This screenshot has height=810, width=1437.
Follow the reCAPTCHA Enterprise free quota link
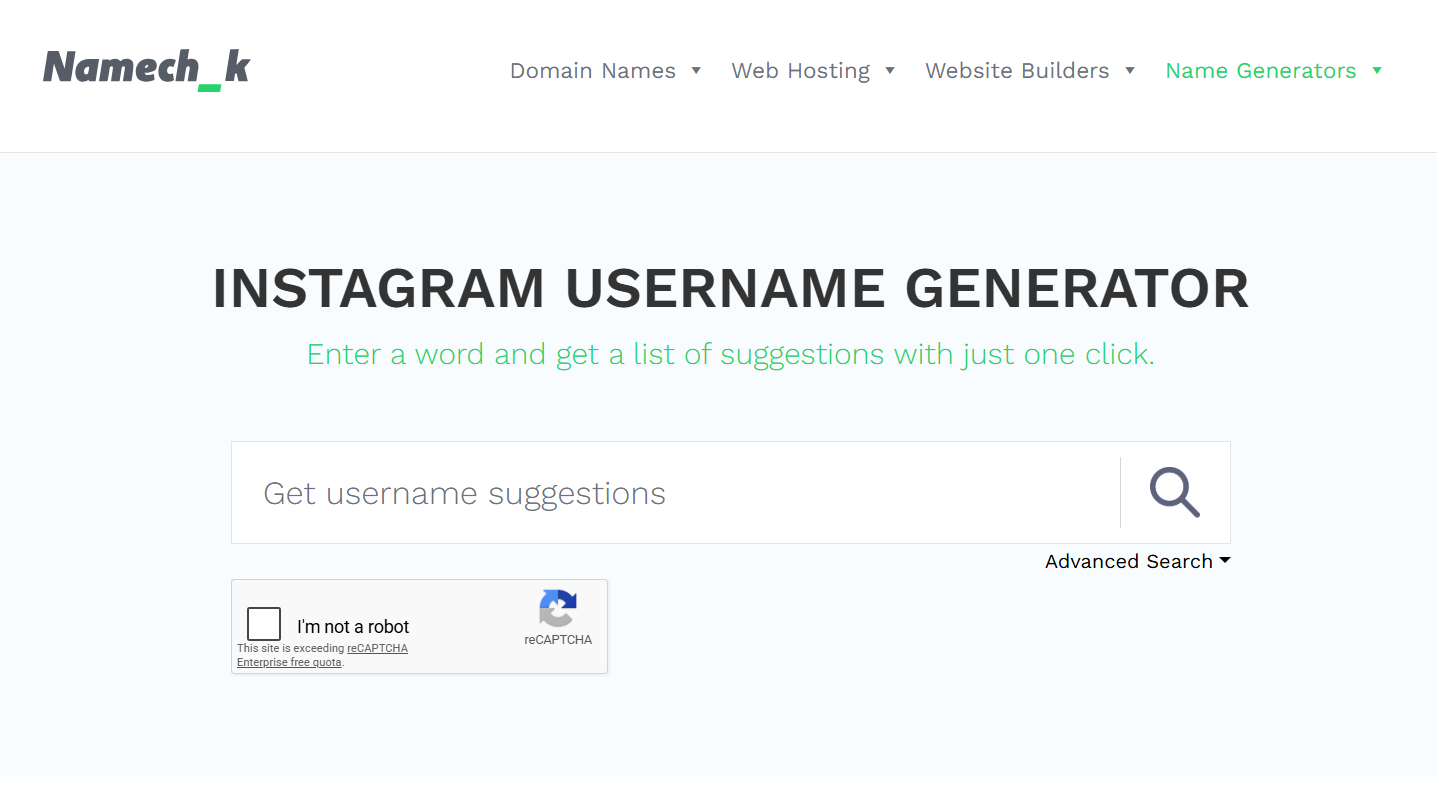(322, 655)
